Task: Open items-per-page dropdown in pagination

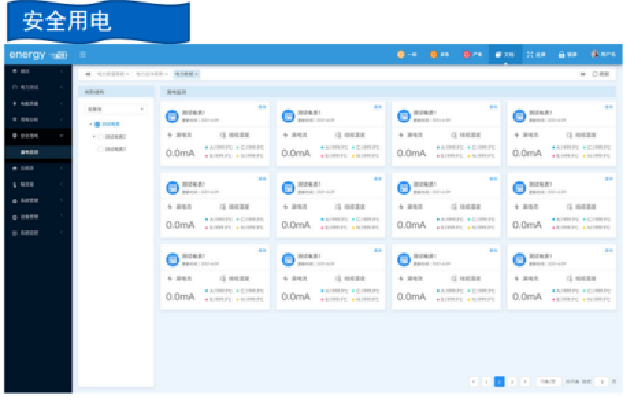Action: [548, 381]
